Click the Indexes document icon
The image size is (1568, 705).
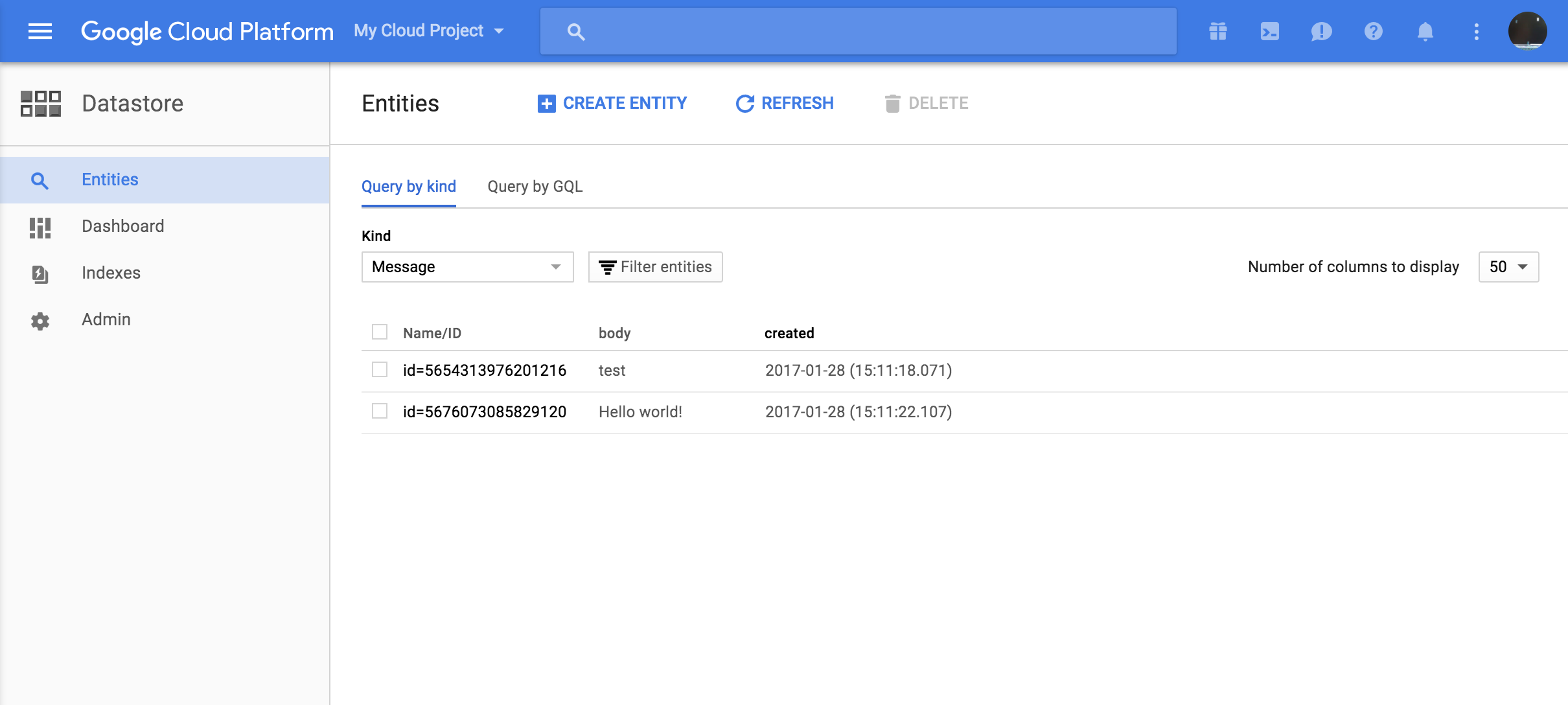click(x=40, y=273)
